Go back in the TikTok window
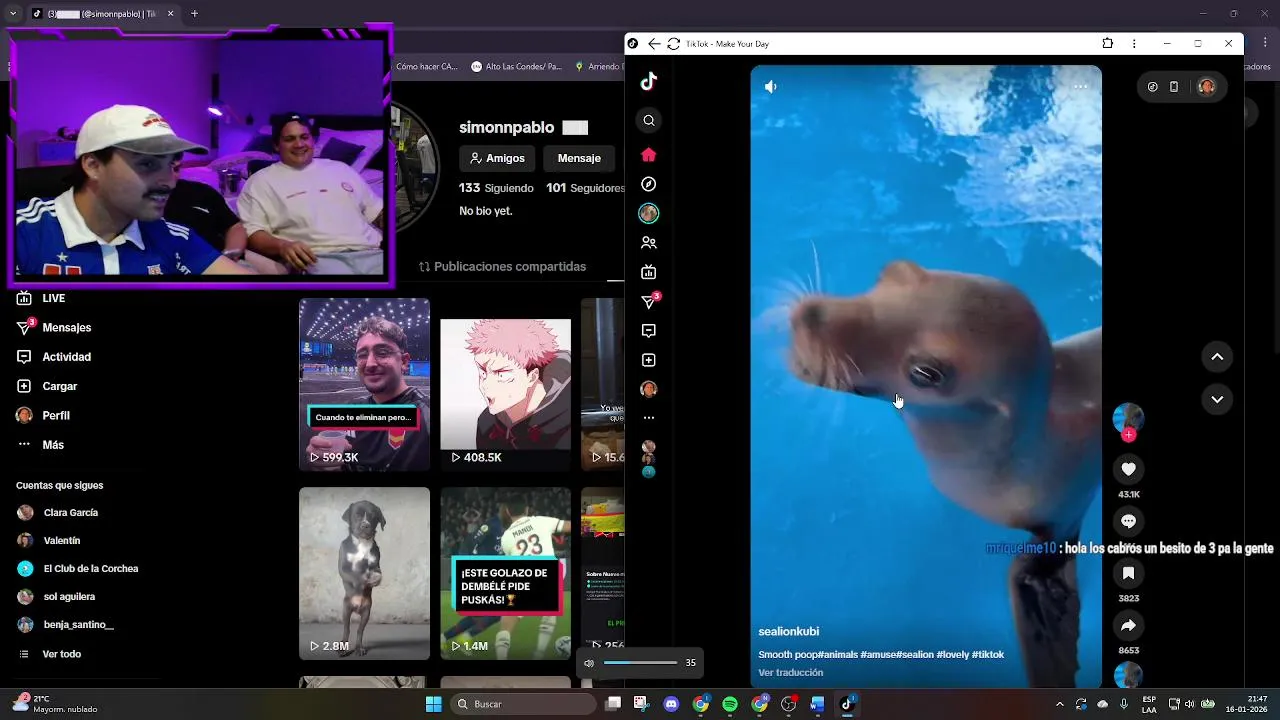The width and height of the screenshot is (1280, 720). 654,44
